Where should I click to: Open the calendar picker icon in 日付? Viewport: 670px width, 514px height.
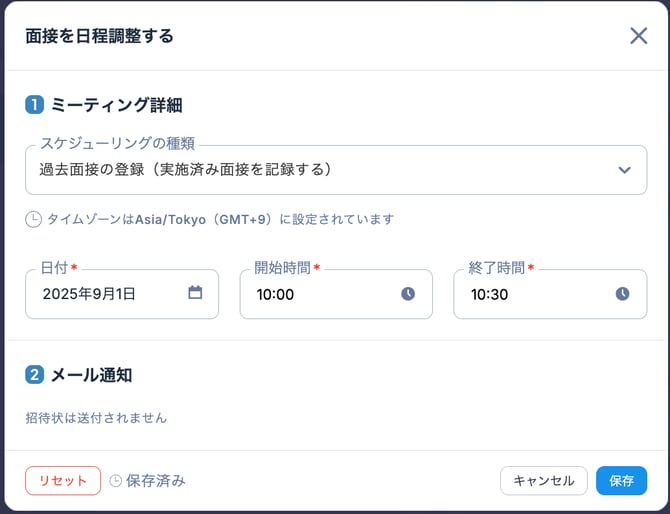point(195,293)
